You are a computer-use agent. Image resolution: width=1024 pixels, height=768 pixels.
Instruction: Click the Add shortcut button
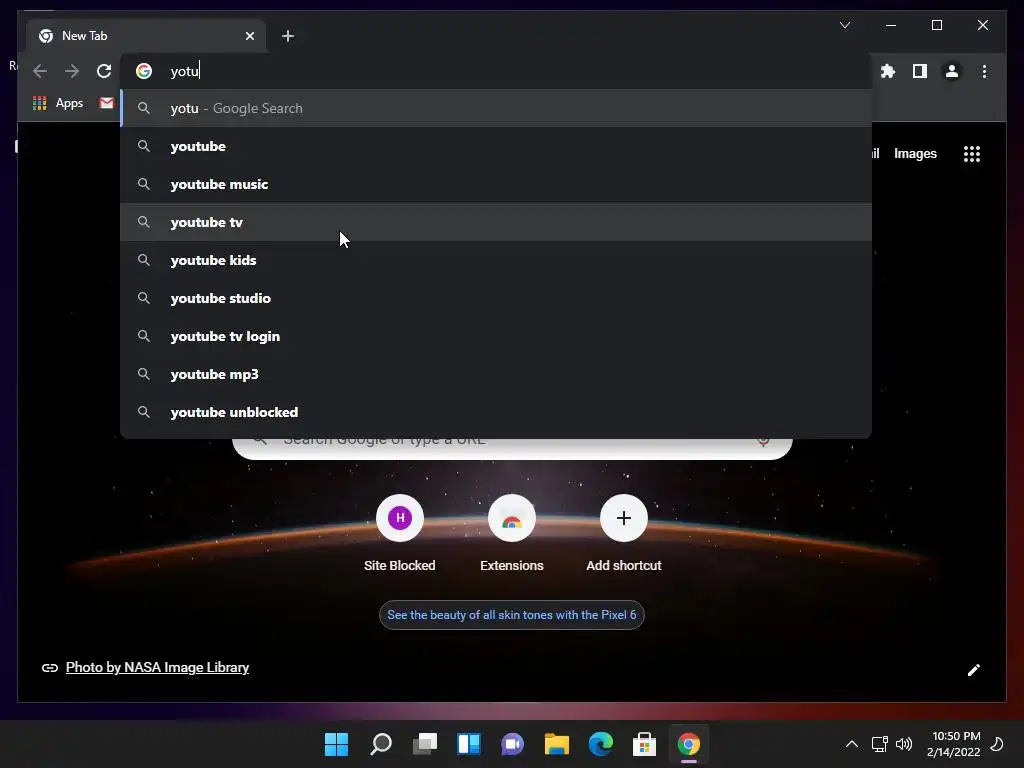(x=624, y=534)
